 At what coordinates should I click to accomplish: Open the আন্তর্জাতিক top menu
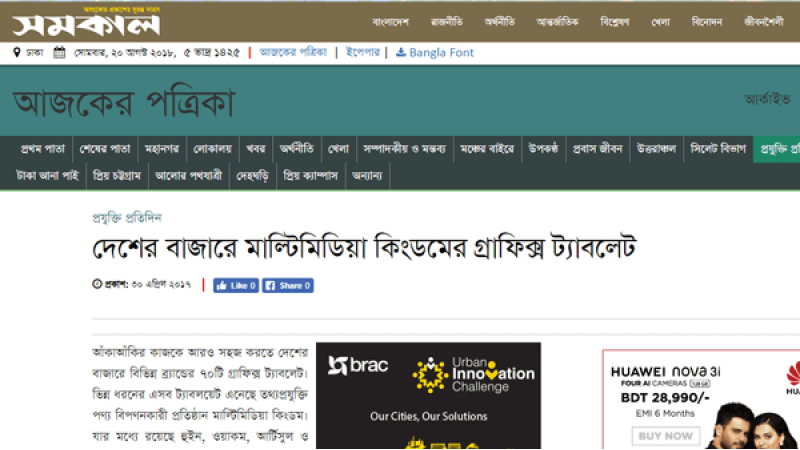557,22
